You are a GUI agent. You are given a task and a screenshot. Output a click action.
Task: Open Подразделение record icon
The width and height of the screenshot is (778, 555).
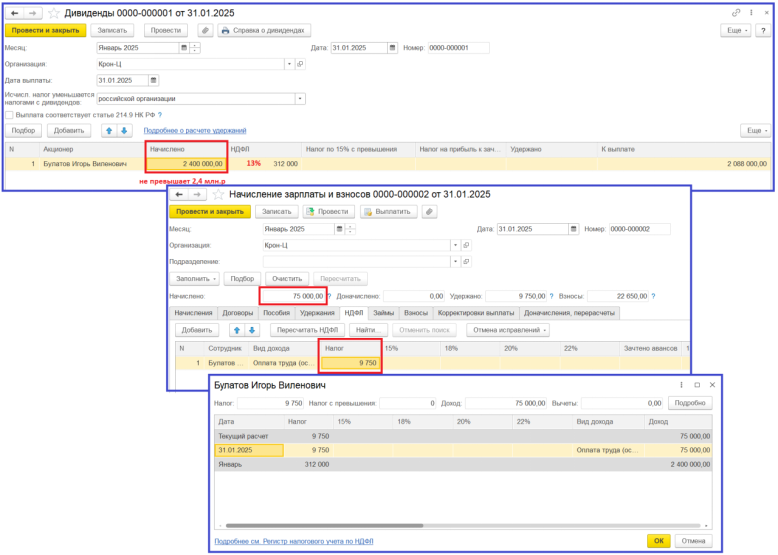[x=466, y=261]
